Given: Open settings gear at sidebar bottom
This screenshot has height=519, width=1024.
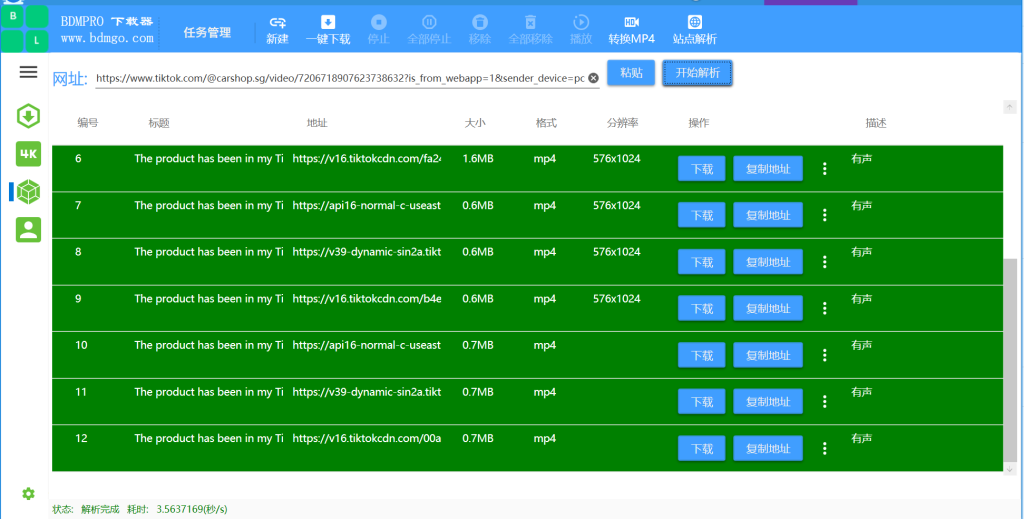Looking at the screenshot, I should (28, 494).
